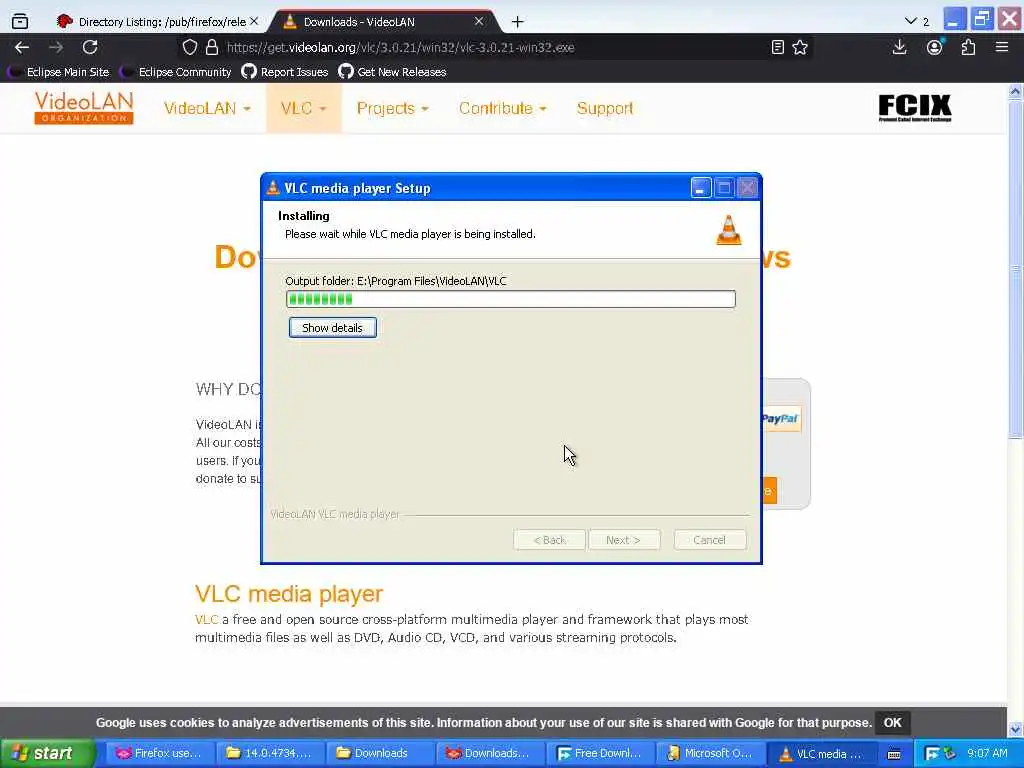Switch to Directory Listing firefox tab
Viewport: 1024px width, 768px height.
[x=157, y=22]
